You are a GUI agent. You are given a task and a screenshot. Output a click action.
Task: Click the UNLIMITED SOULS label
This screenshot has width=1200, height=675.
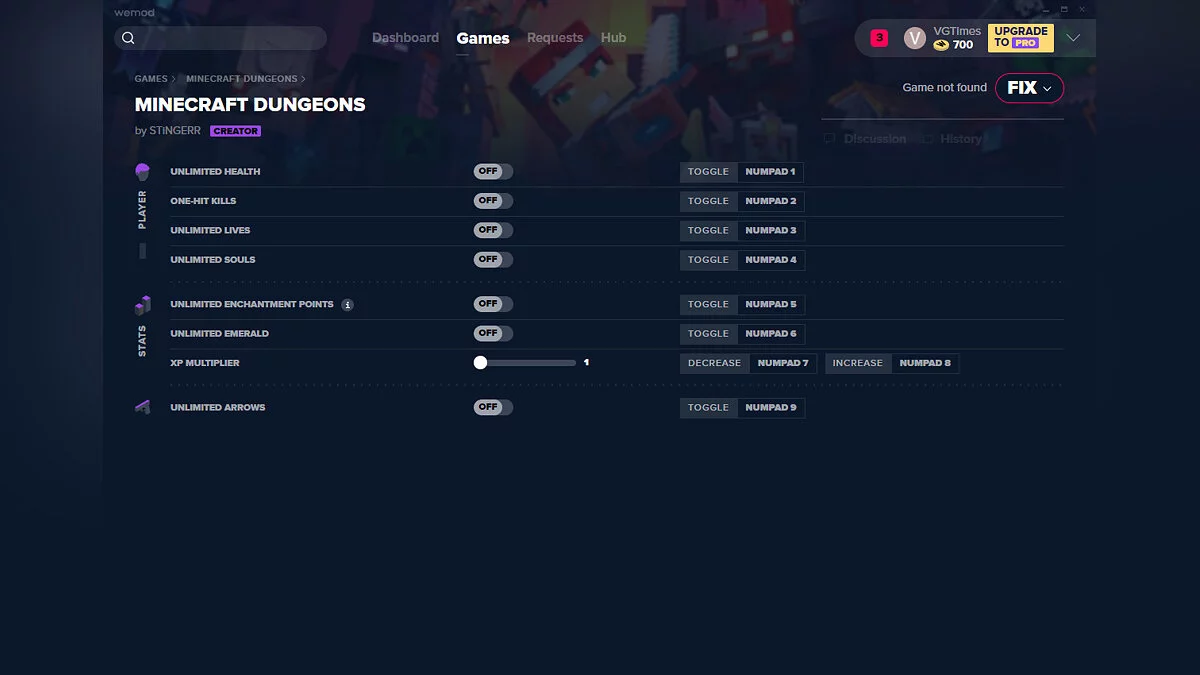(x=213, y=259)
